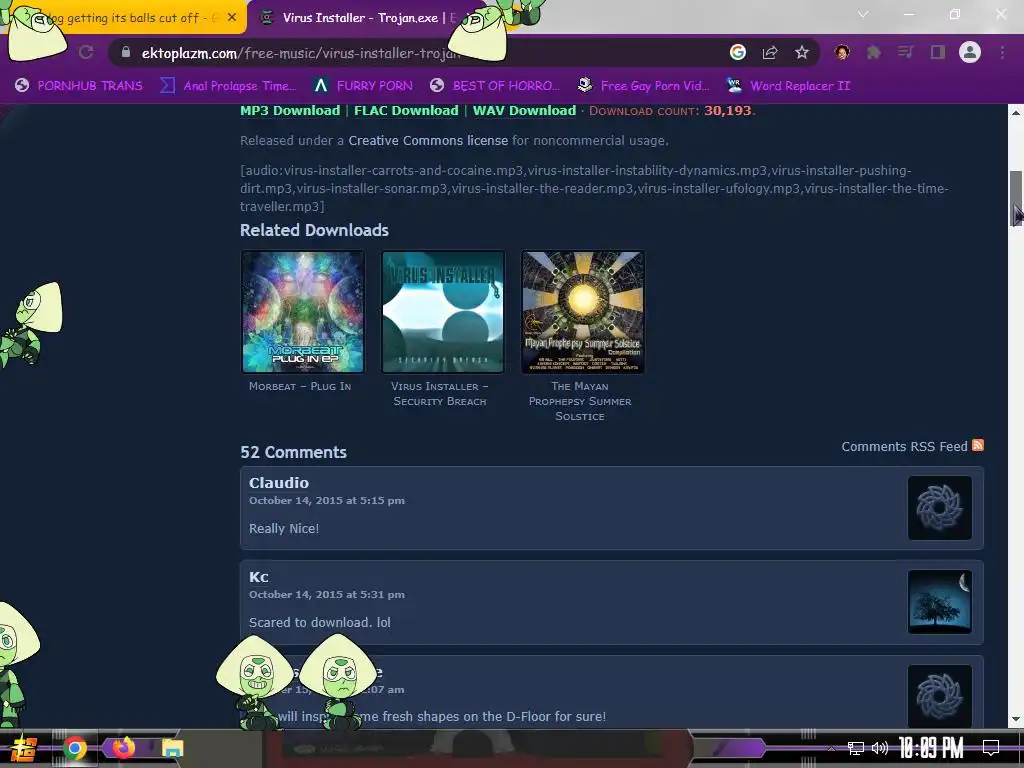Click the 'Related Downloads' heading

coord(314,230)
